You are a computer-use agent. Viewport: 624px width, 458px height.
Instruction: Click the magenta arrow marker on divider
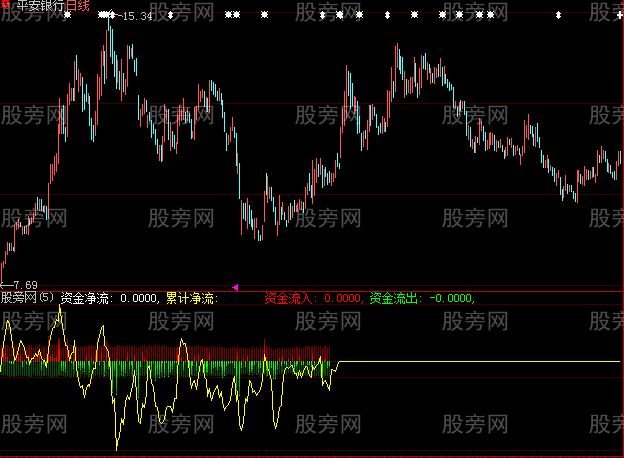click(x=235, y=287)
